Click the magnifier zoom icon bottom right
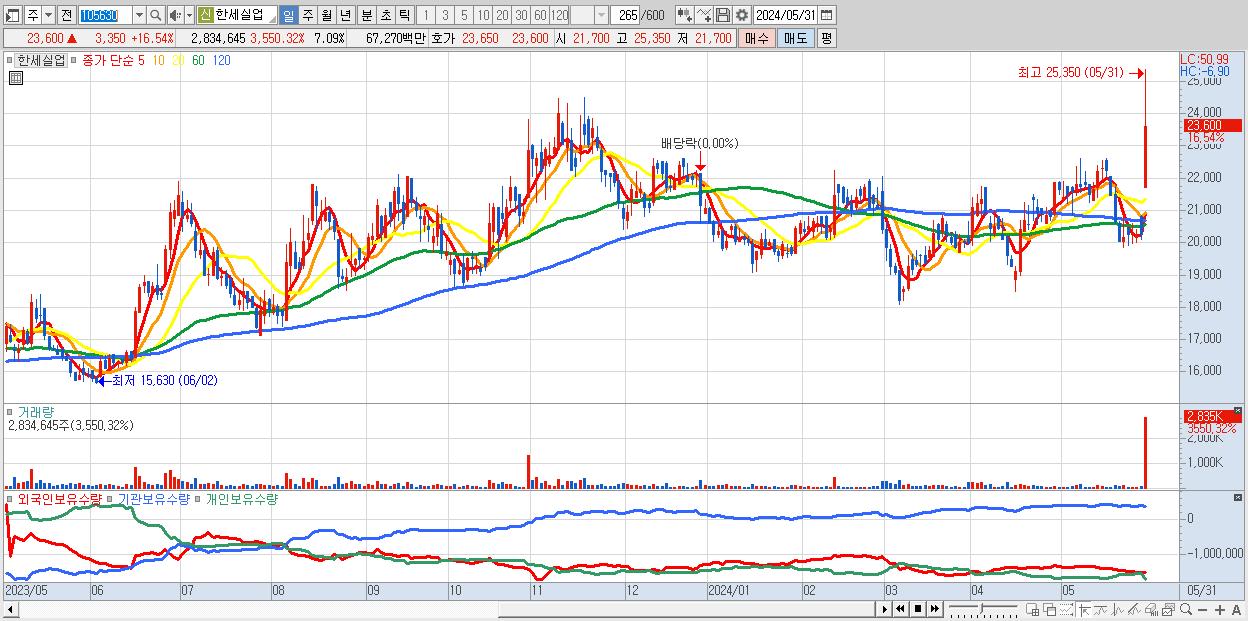This screenshot has height=621, width=1248. (x=1186, y=609)
